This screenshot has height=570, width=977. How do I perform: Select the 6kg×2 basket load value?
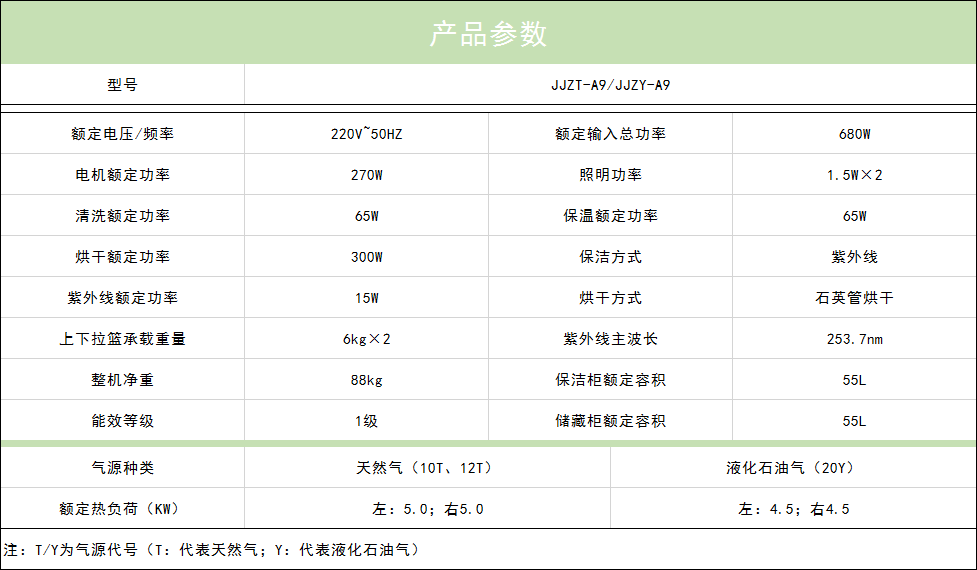[x=366, y=339]
